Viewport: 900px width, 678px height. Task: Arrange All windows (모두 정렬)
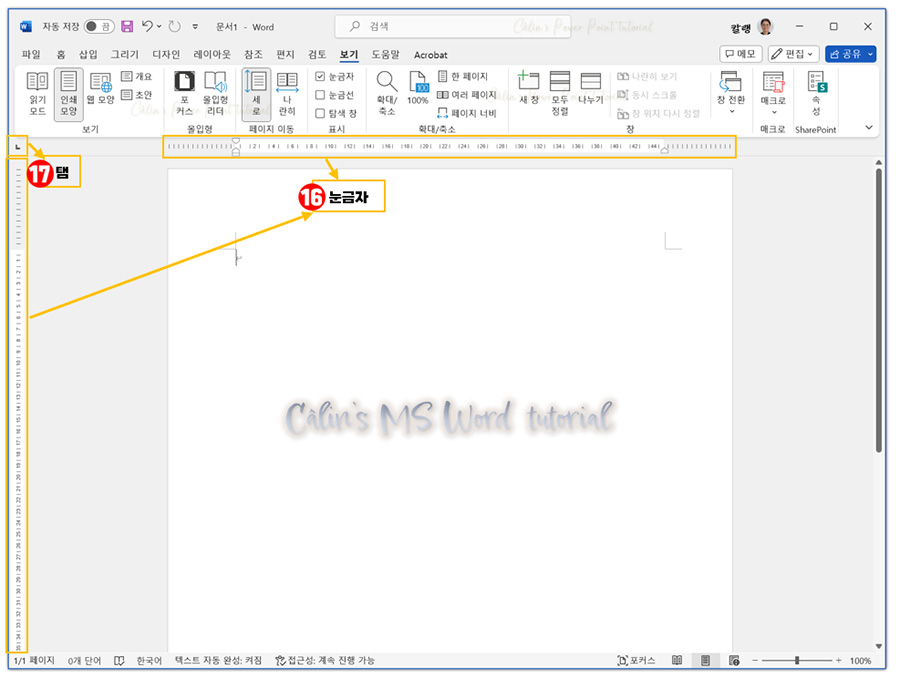point(560,94)
